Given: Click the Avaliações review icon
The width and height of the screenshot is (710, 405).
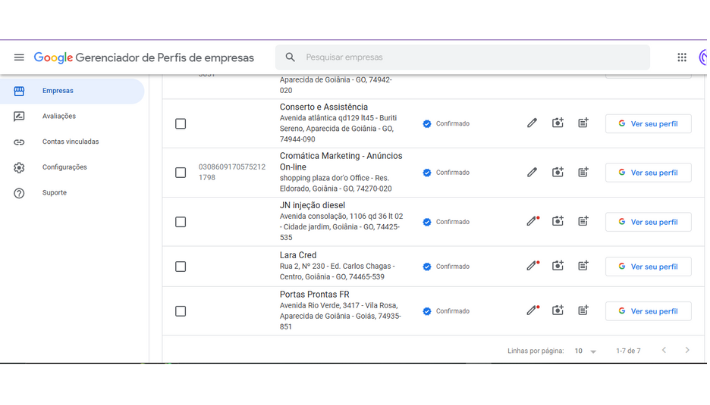Looking at the screenshot, I should click(19, 116).
